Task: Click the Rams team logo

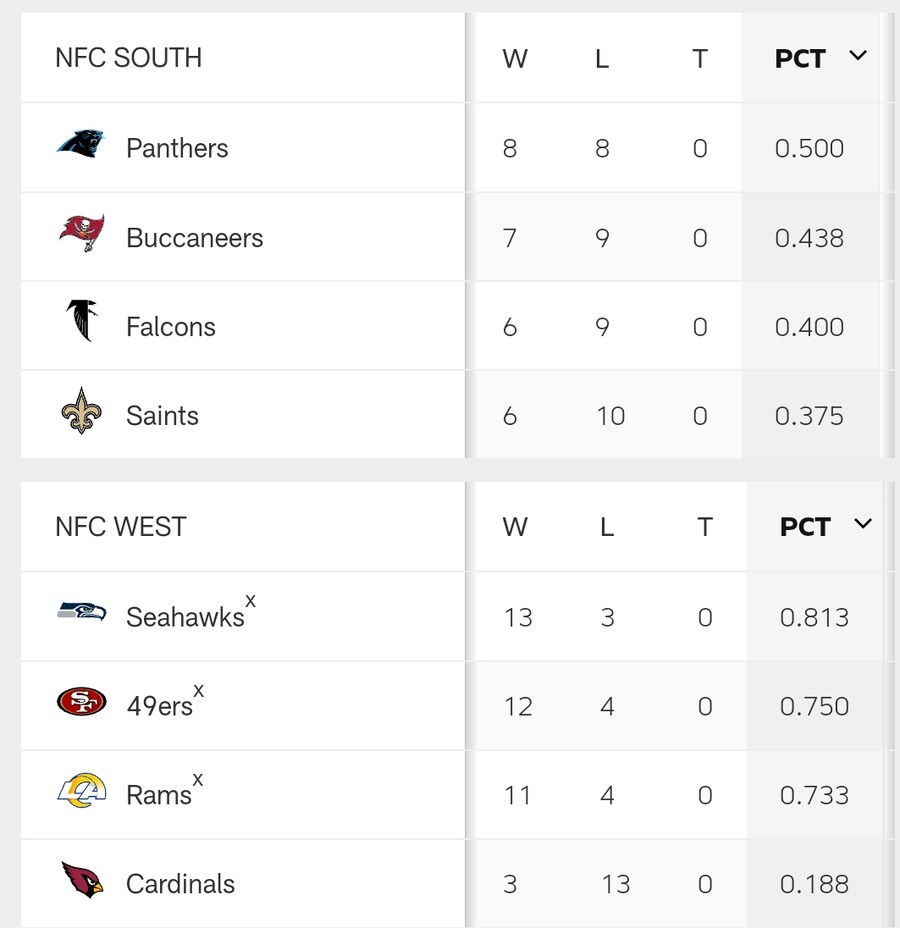Action: click(80, 793)
